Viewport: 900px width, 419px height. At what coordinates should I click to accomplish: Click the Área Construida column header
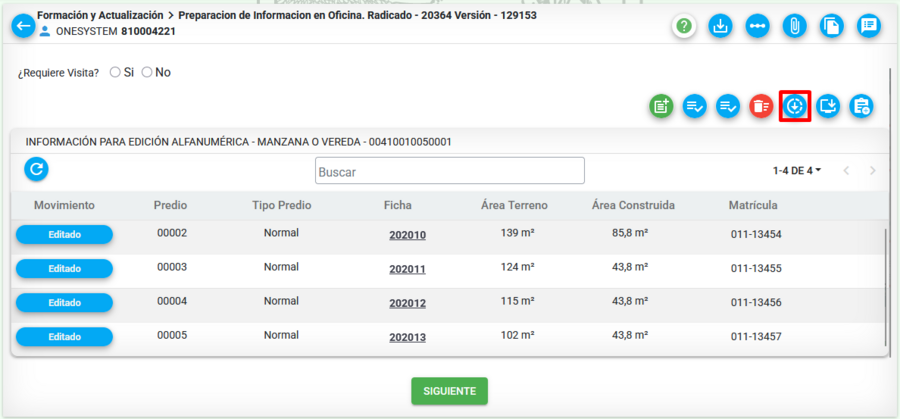tap(633, 205)
